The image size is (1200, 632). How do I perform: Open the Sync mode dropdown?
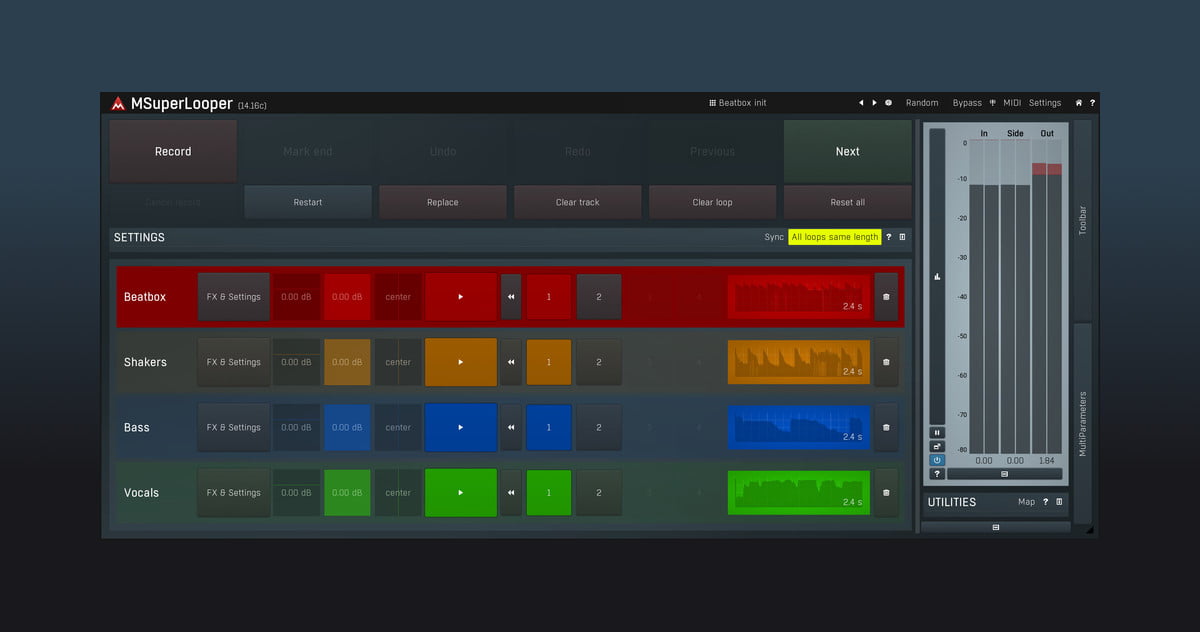pos(834,237)
